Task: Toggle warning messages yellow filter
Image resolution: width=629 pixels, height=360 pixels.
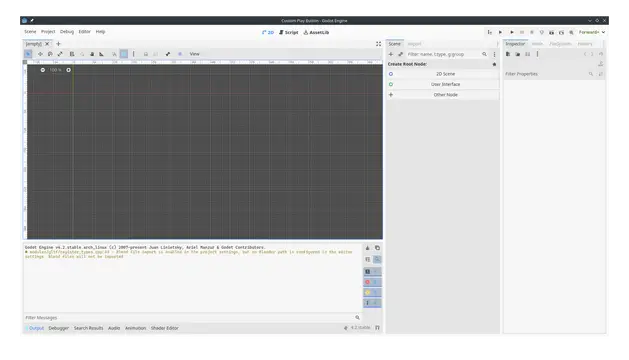Action: coord(372,293)
